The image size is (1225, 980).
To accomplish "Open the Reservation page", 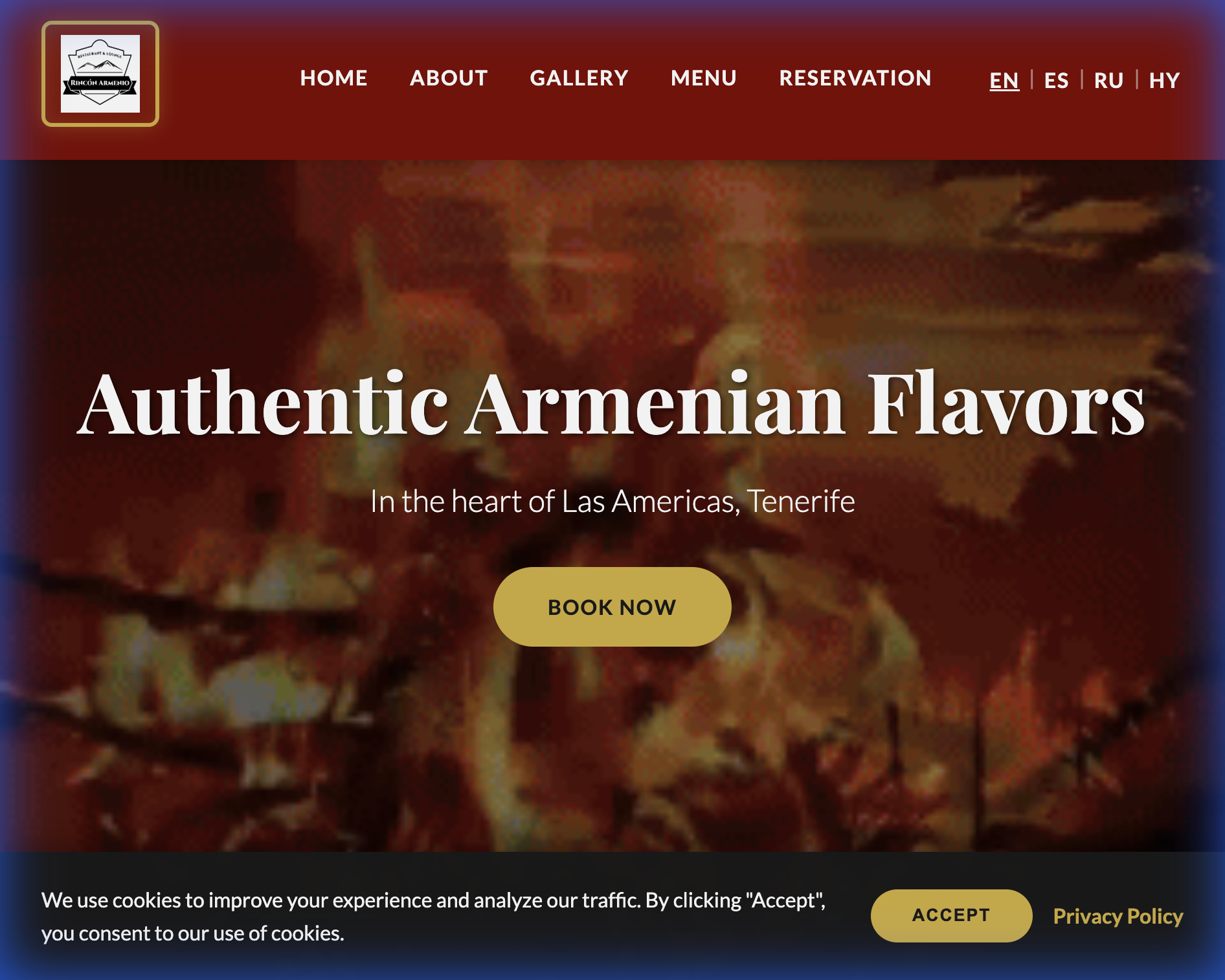I will pos(855,78).
